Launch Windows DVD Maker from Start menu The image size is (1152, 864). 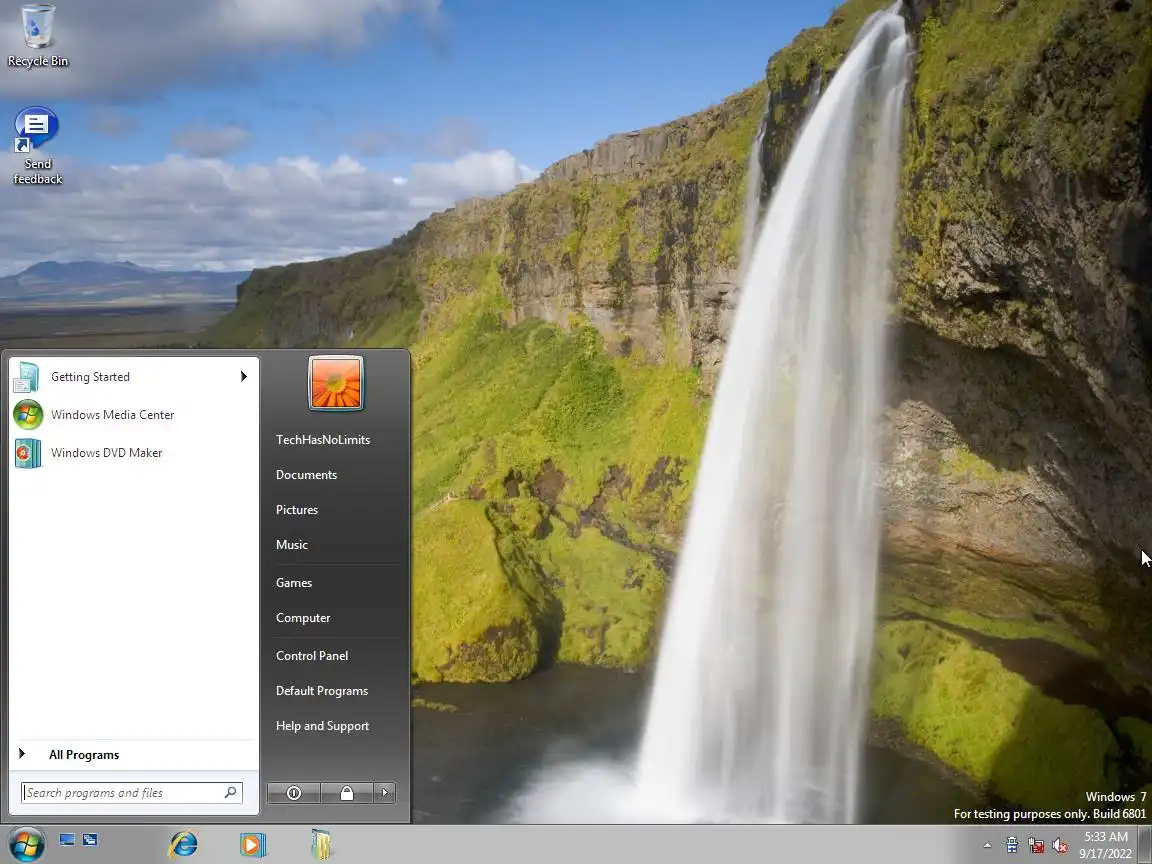click(x=133, y=453)
